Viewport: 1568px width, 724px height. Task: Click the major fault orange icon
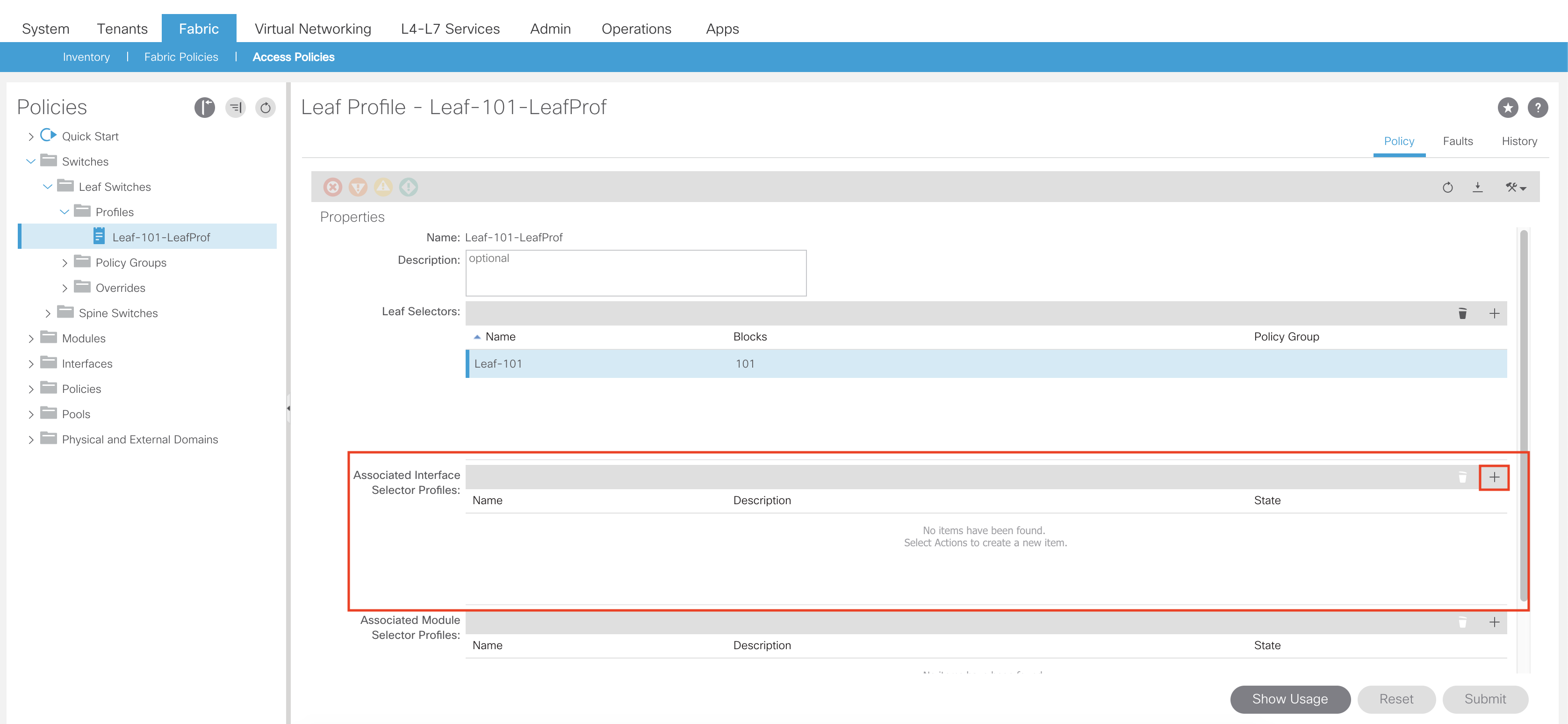(358, 187)
